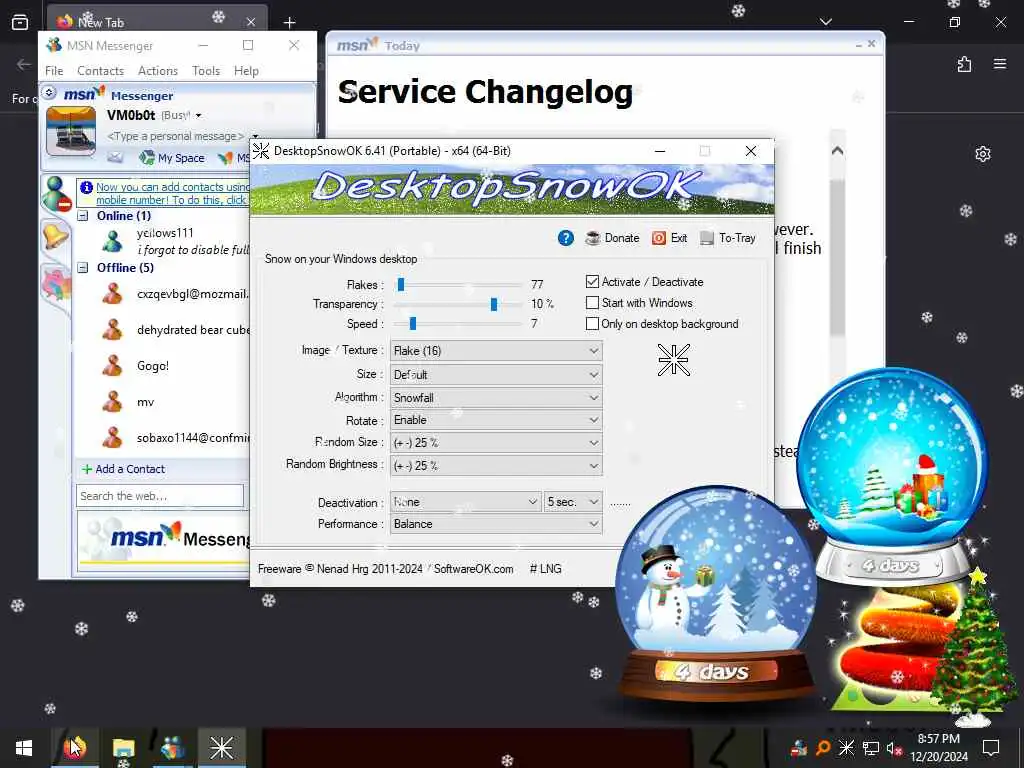1024x768 pixels.
Task: Enable Start with Windows checkbox
Action: (x=592, y=303)
